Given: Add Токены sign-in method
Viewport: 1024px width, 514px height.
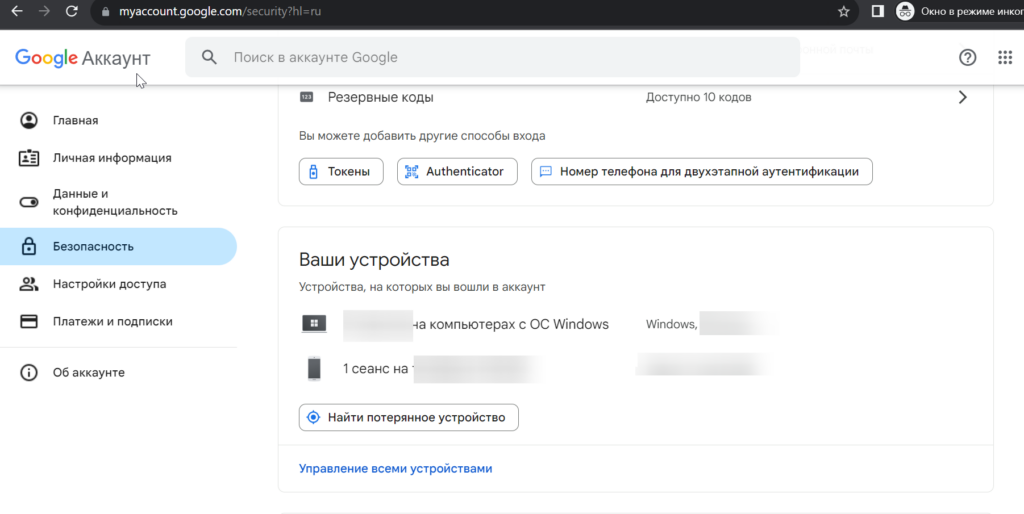Looking at the screenshot, I should (341, 172).
